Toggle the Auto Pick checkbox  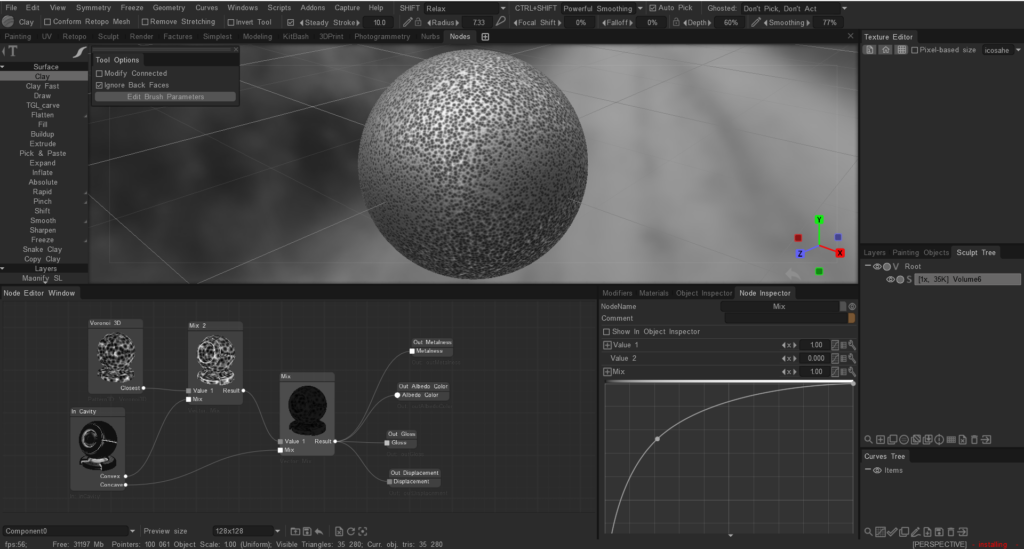click(652, 8)
